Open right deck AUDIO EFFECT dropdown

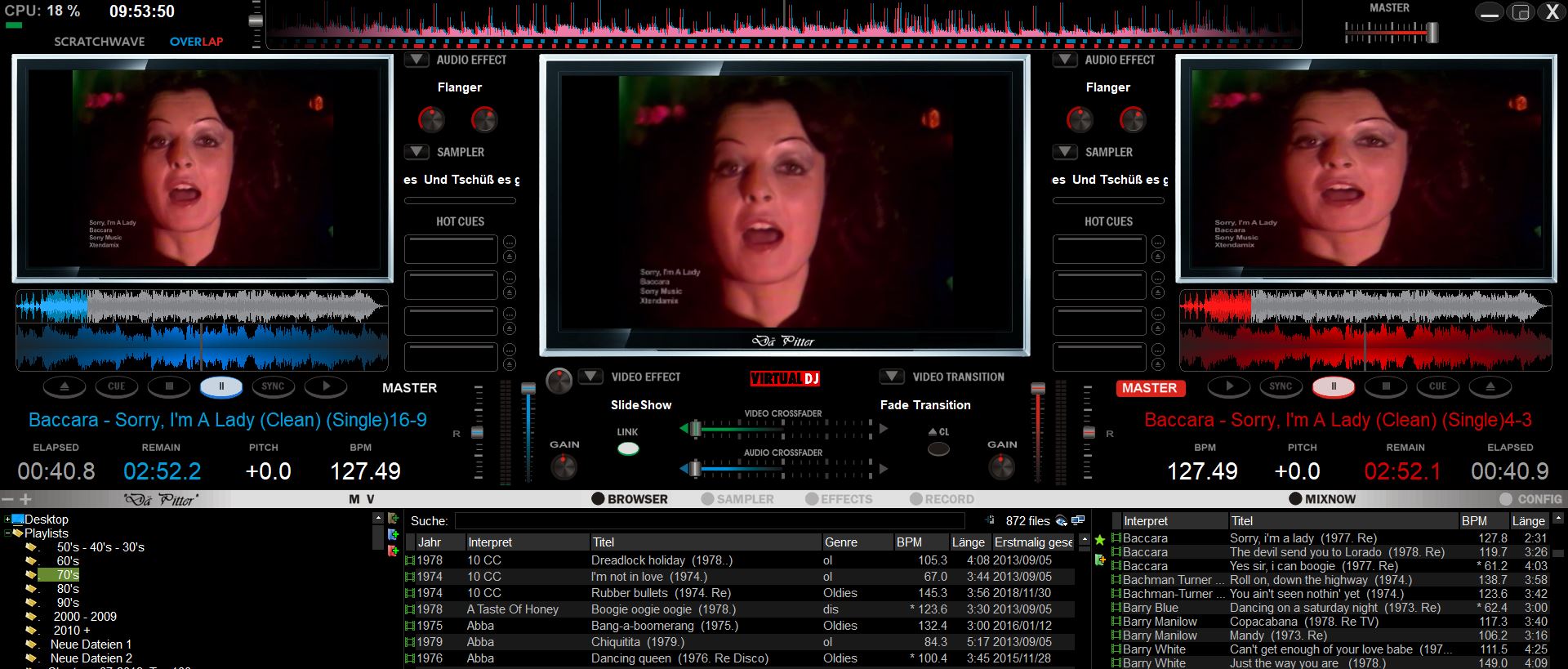pos(1065,60)
